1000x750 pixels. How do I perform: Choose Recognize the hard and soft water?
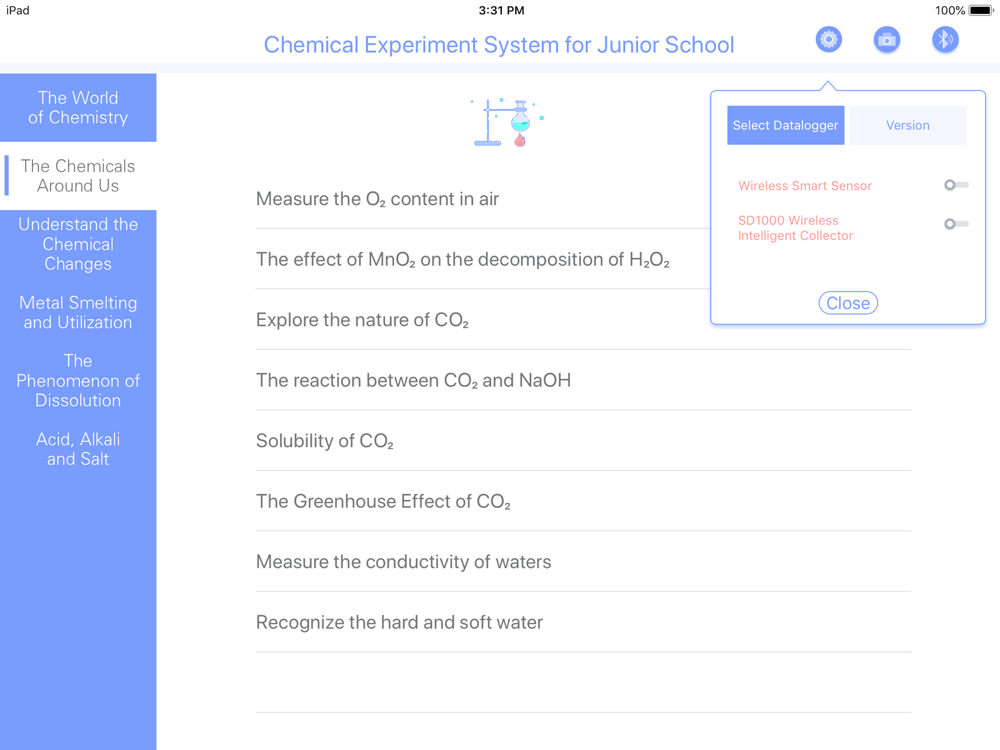583,622
